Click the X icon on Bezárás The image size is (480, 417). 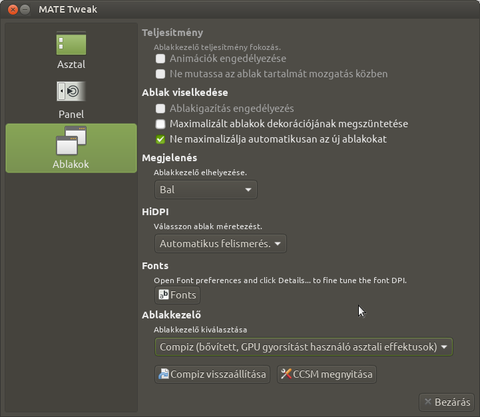(x=428, y=402)
